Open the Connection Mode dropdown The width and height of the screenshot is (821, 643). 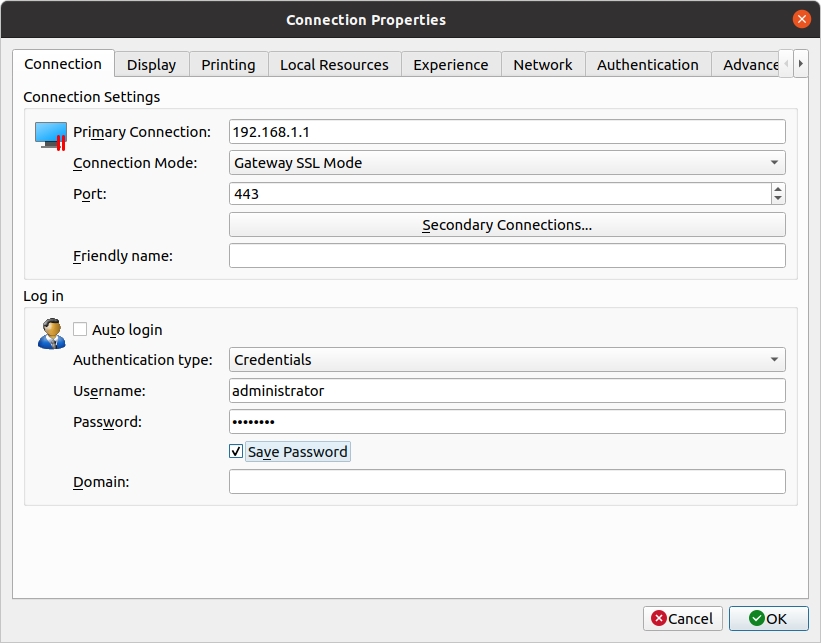(507, 163)
